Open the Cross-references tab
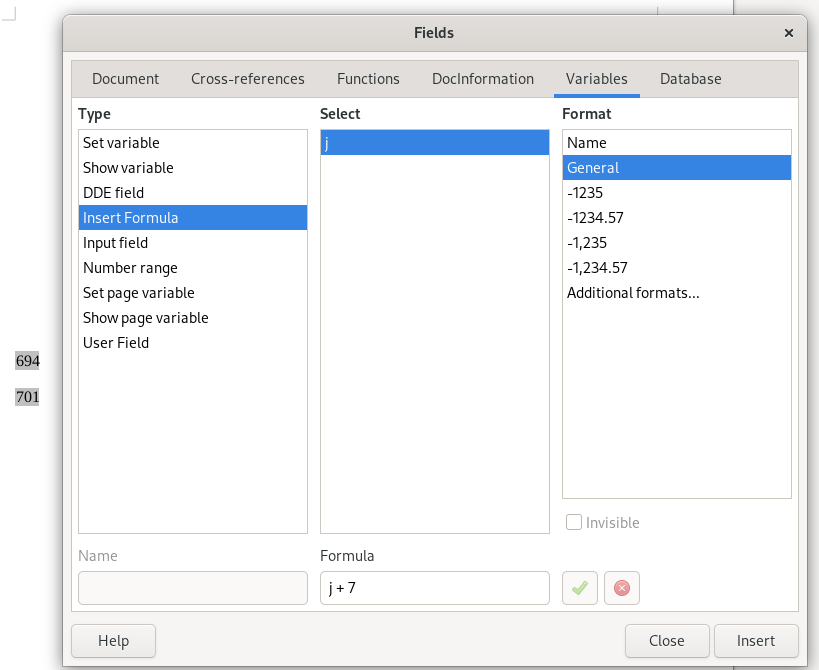The image size is (819, 670). 248,79
